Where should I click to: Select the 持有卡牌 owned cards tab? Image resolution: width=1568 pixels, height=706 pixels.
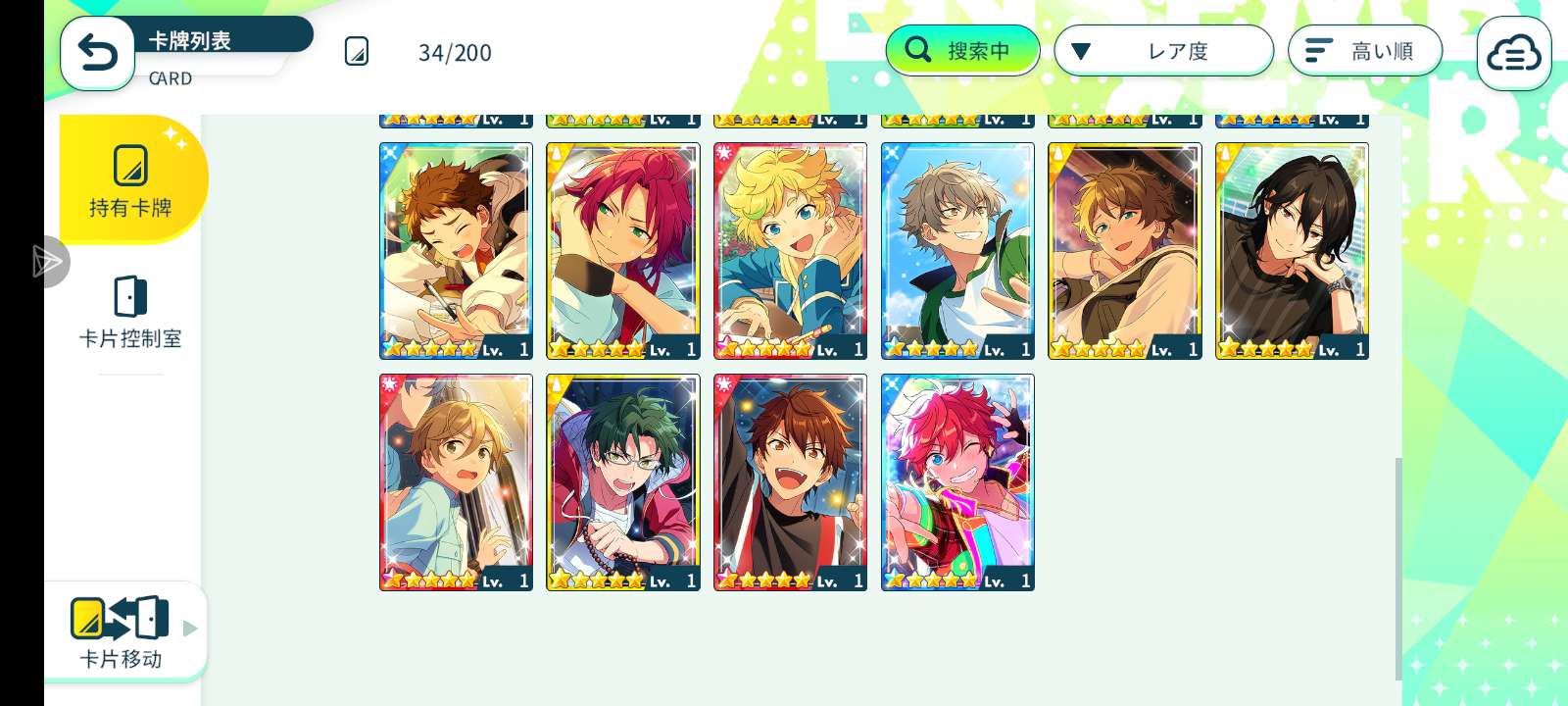(x=130, y=180)
